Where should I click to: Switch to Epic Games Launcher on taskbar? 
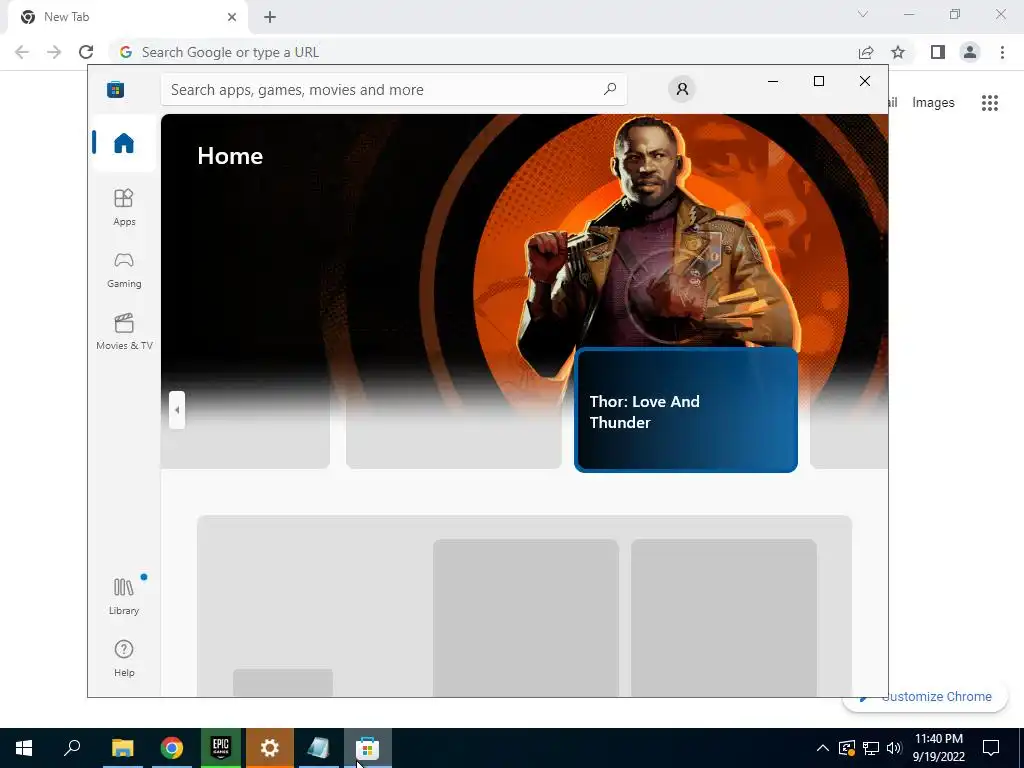pyautogui.click(x=221, y=748)
